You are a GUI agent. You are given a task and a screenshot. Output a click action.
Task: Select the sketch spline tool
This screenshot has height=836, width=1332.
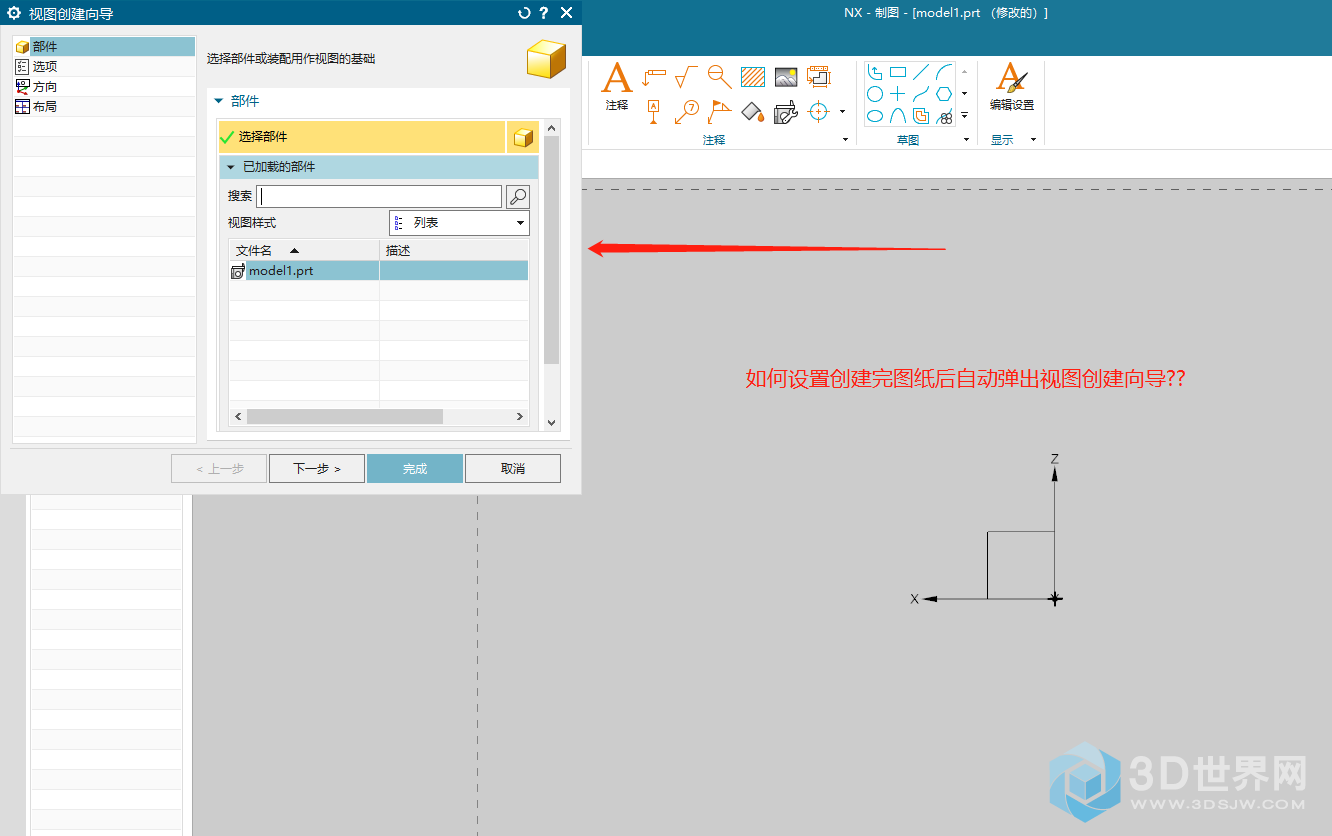pyautogui.click(x=921, y=94)
